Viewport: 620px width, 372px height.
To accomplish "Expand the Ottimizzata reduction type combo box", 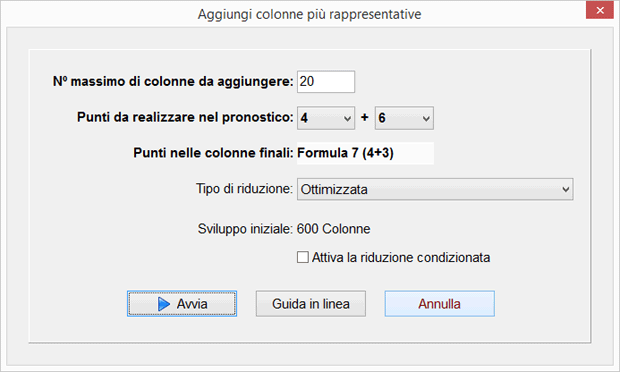I will tap(435, 189).
